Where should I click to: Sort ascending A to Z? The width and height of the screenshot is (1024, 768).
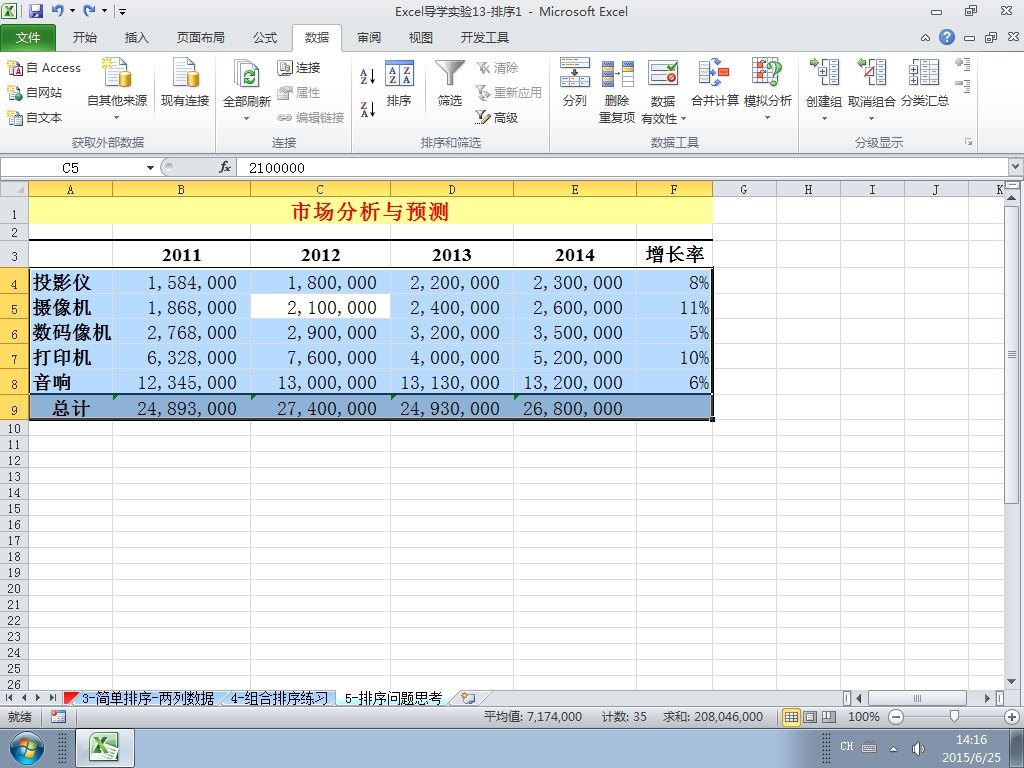[368, 76]
